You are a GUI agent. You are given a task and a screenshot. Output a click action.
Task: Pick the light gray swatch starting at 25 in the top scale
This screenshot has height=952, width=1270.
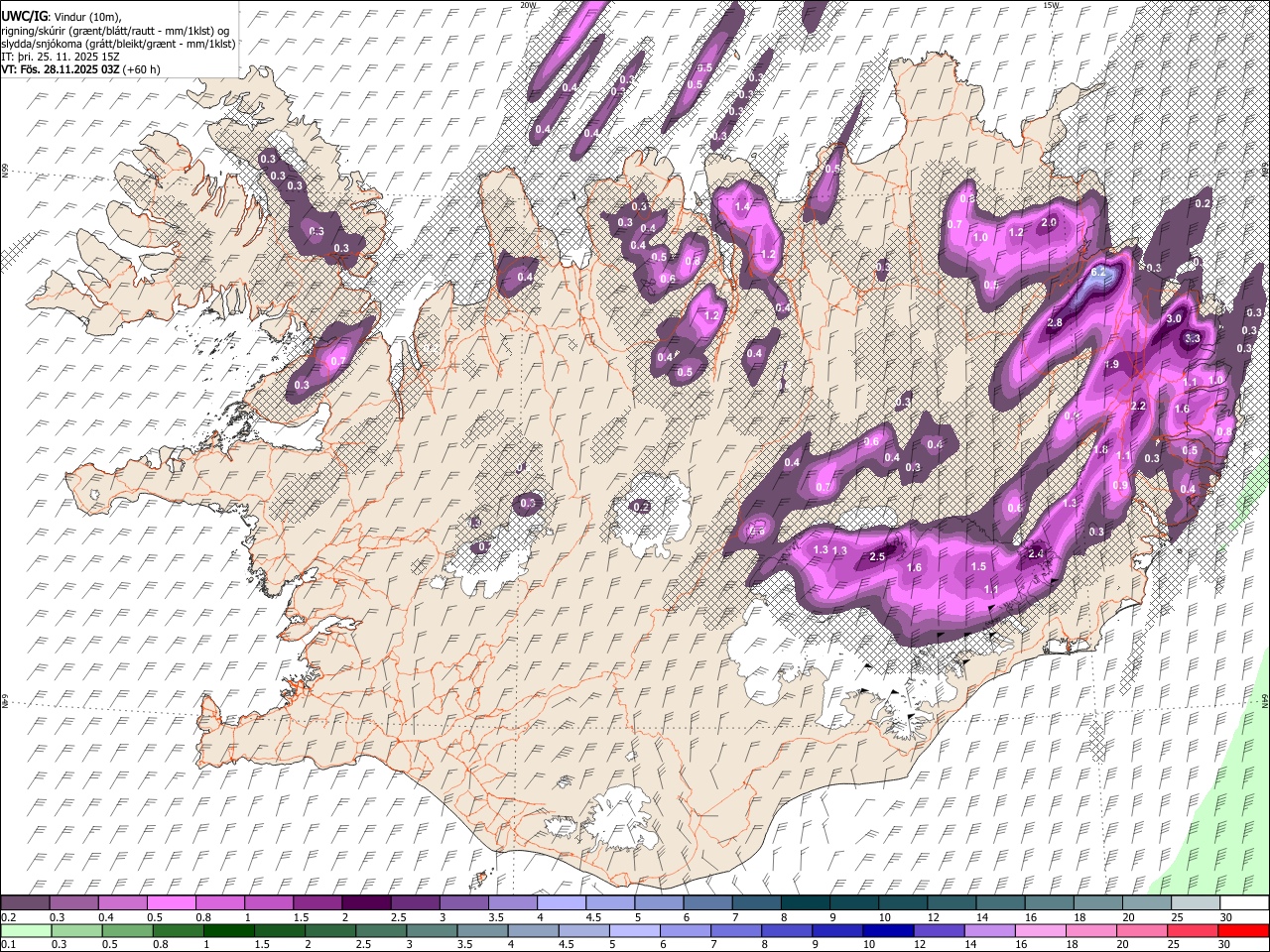point(1196,902)
